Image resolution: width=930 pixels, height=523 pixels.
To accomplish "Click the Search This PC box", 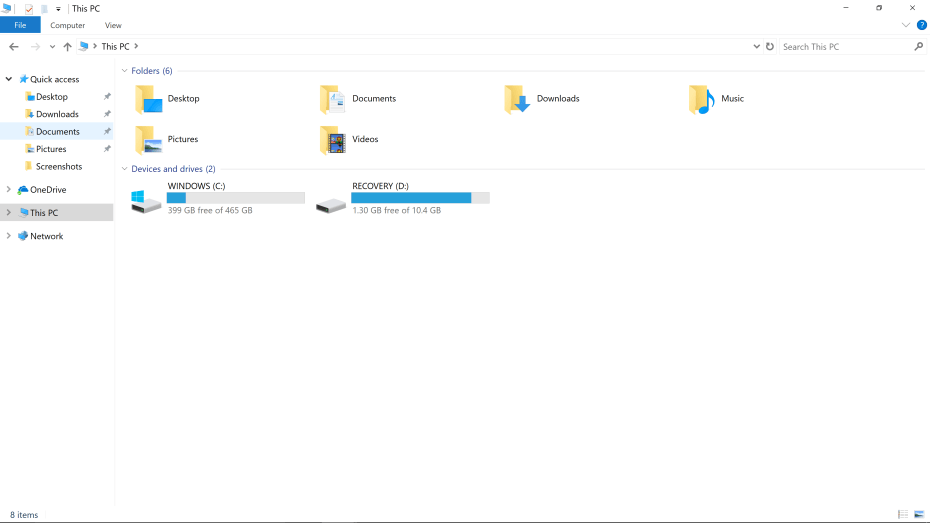I will 845,47.
